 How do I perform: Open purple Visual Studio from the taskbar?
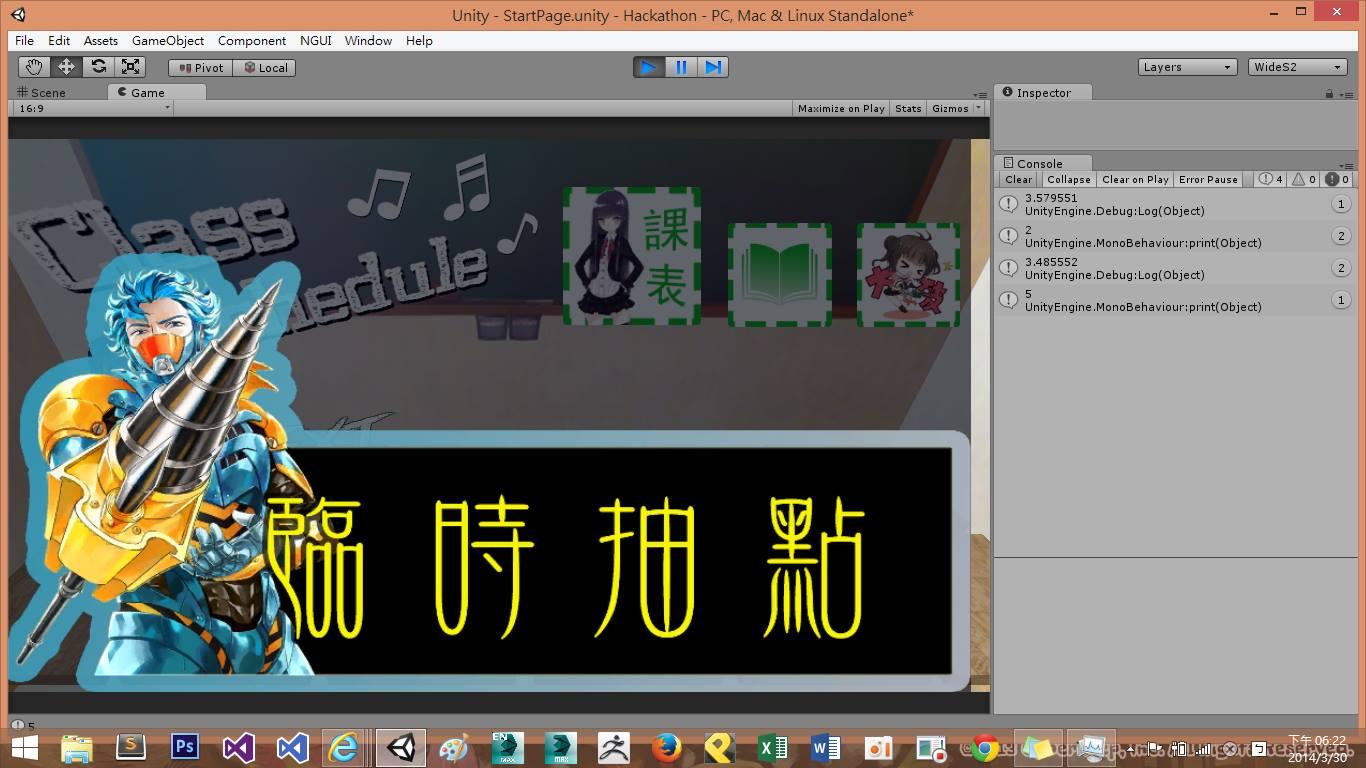[x=238, y=748]
